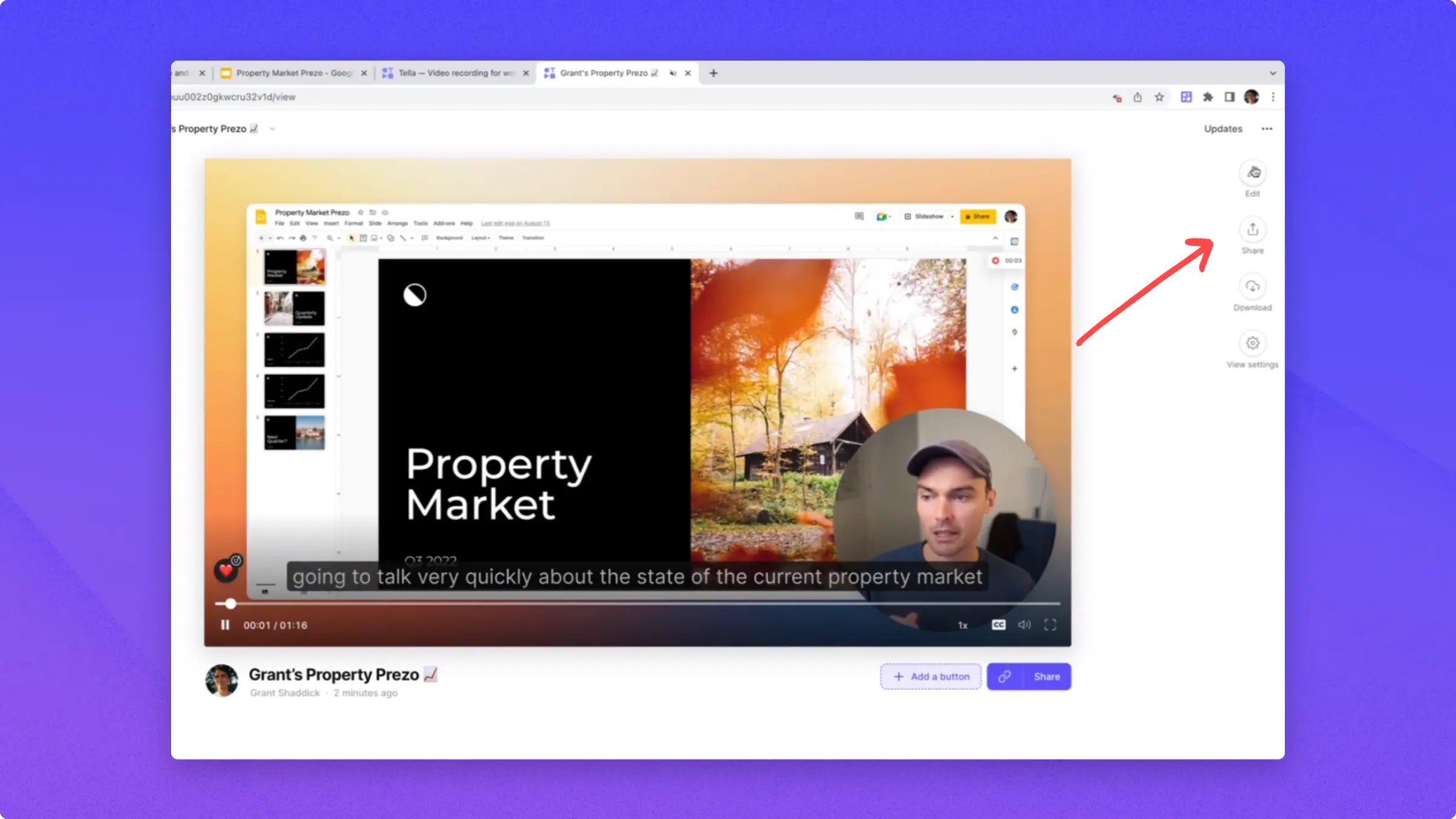Mute the video volume
Screen dimensions: 1456x819
click(x=1024, y=625)
